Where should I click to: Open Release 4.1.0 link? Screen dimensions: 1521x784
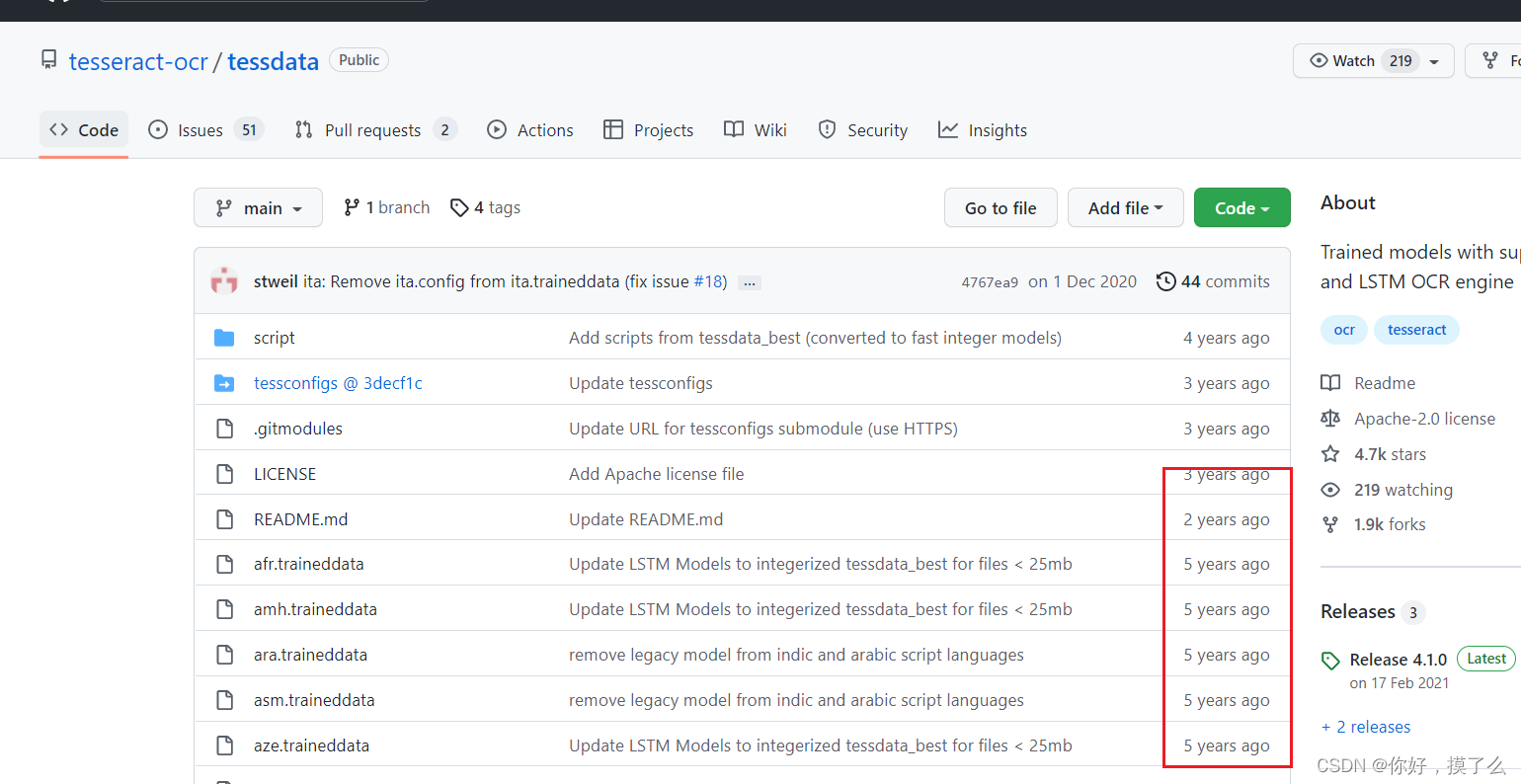[x=1398, y=660]
